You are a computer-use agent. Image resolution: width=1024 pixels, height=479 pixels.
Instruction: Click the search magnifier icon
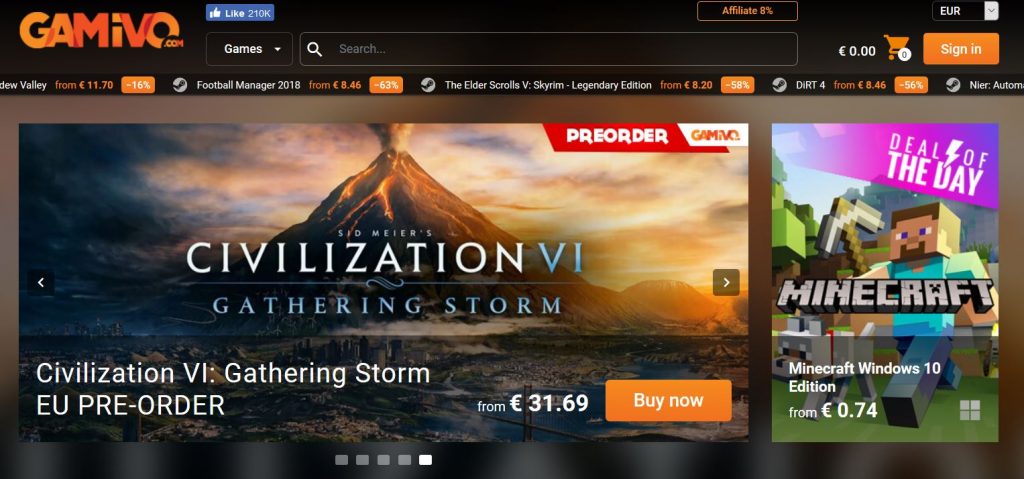[x=315, y=49]
